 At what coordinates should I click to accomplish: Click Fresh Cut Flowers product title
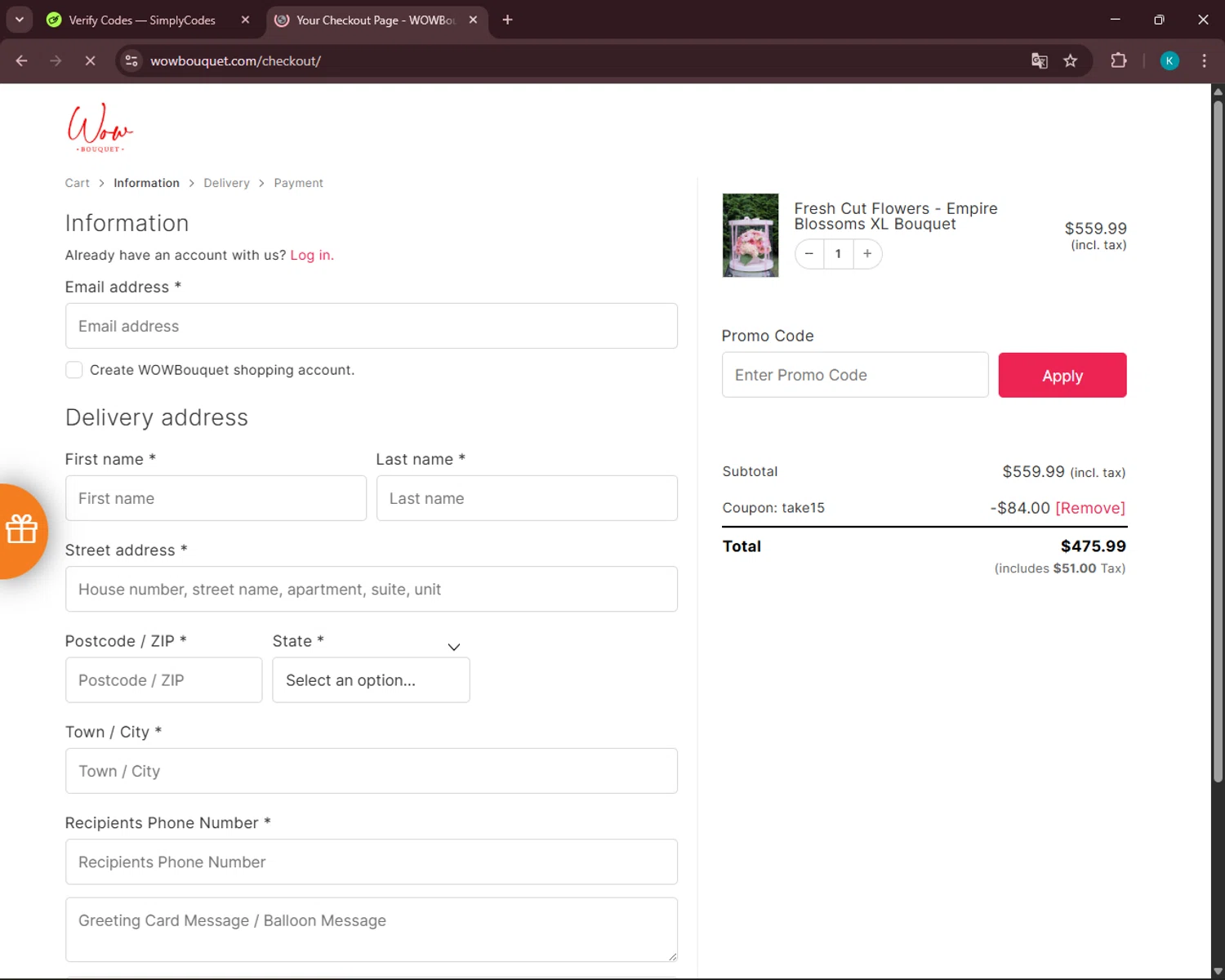tap(896, 216)
